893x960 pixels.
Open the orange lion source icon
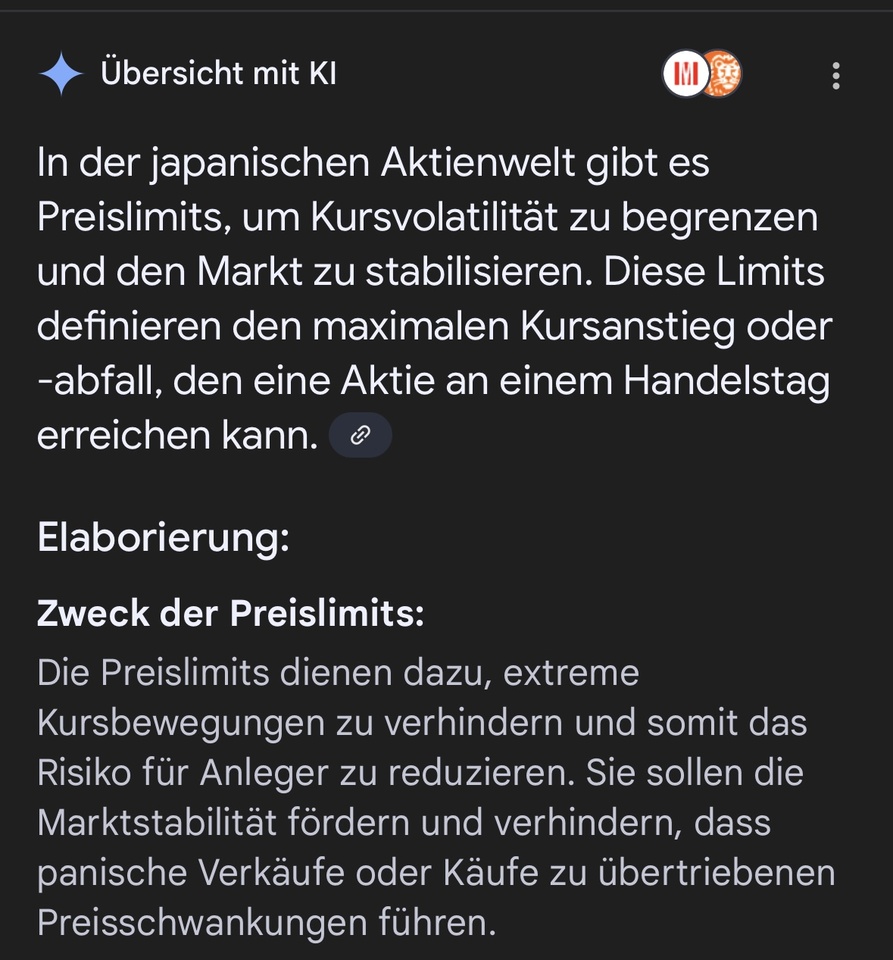(722, 73)
